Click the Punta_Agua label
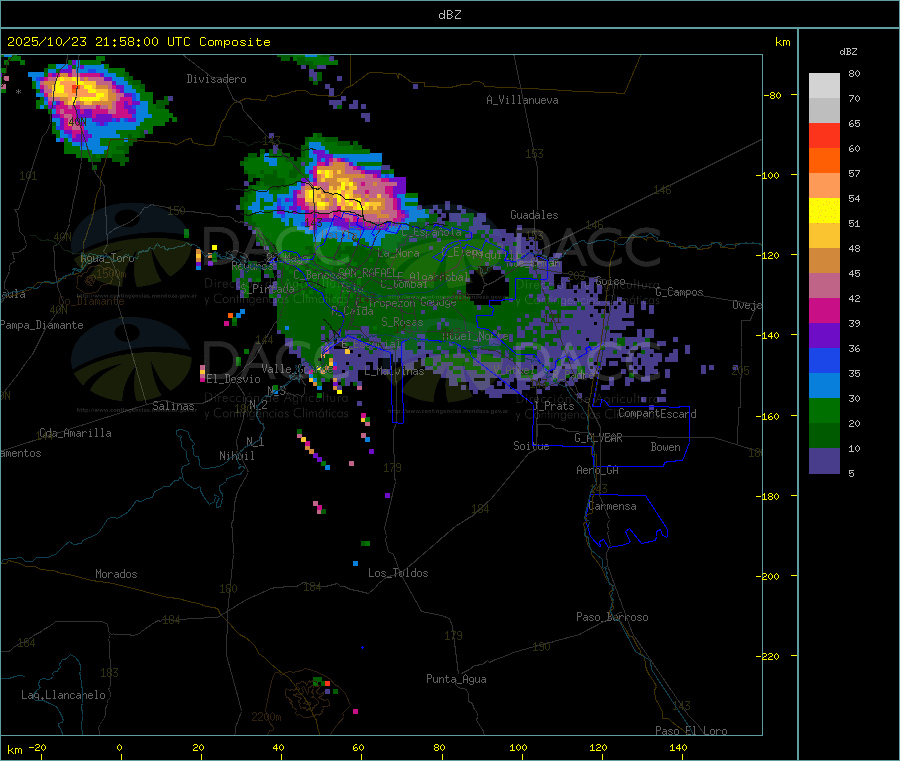 [x=456, y=679]
